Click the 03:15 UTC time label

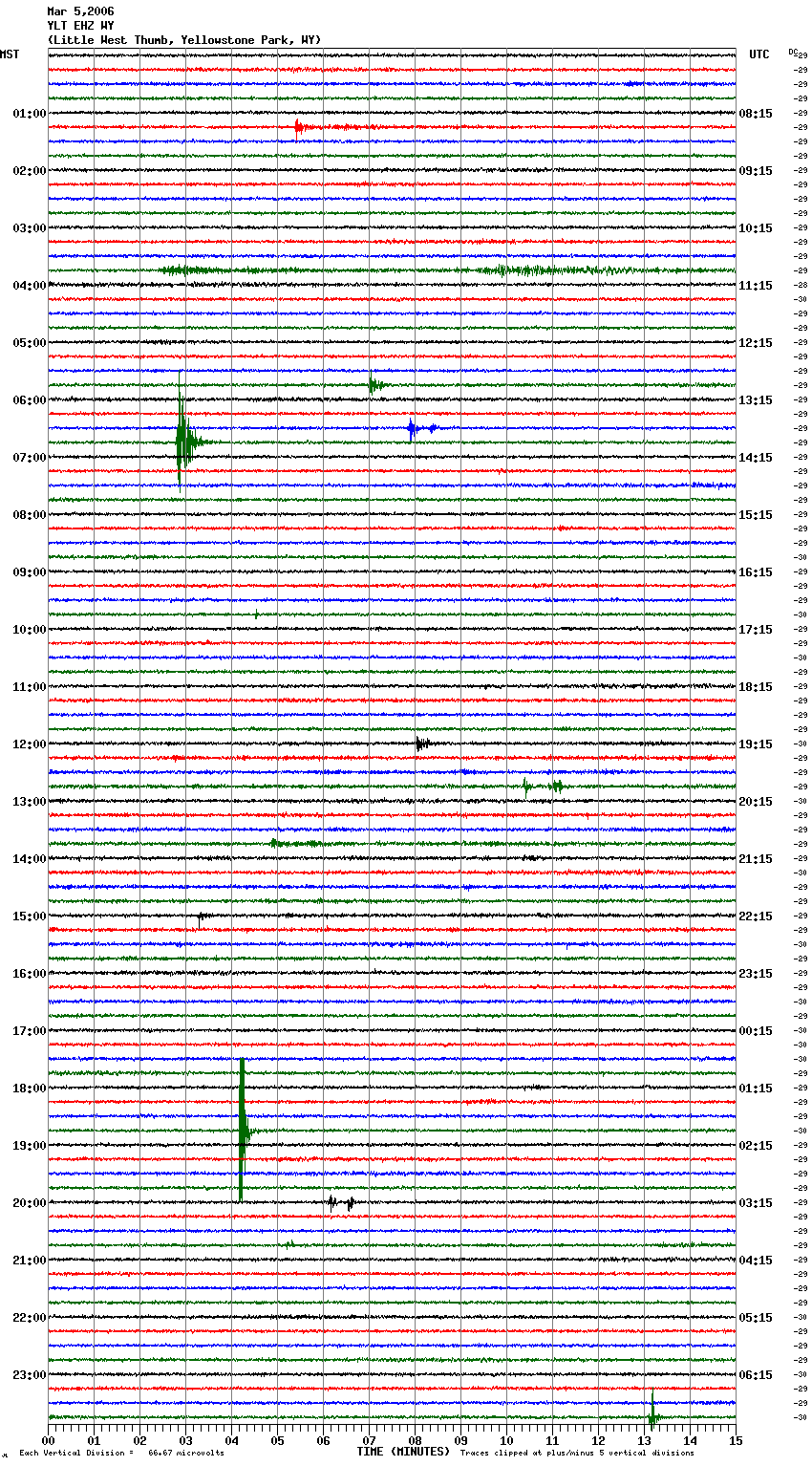click(x=756, y=1203)
